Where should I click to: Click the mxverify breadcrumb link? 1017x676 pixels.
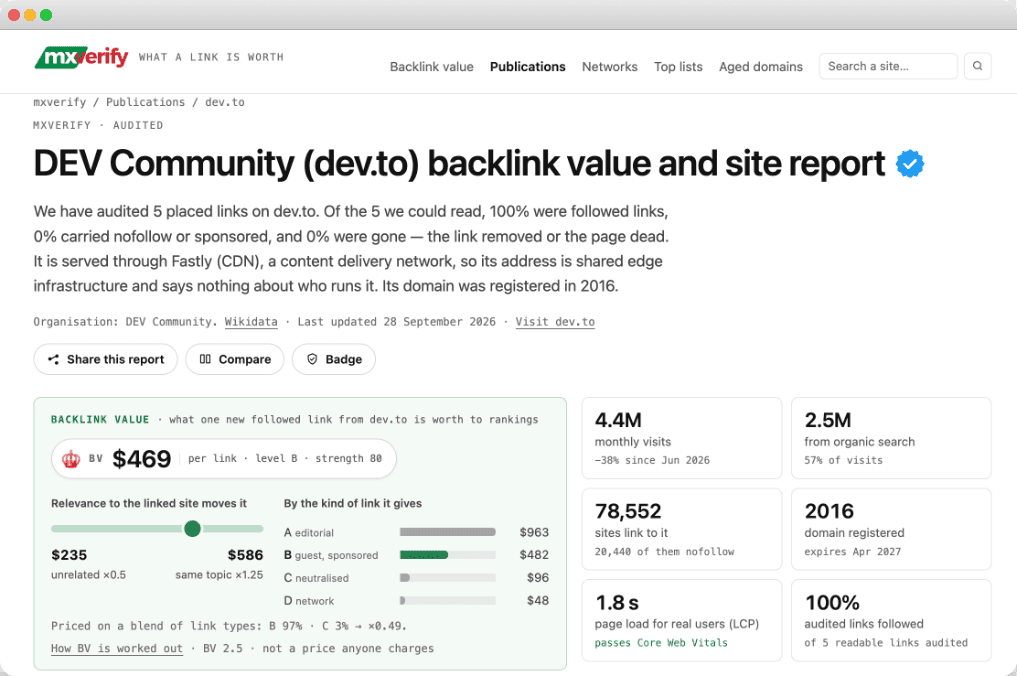click(60, 103)
